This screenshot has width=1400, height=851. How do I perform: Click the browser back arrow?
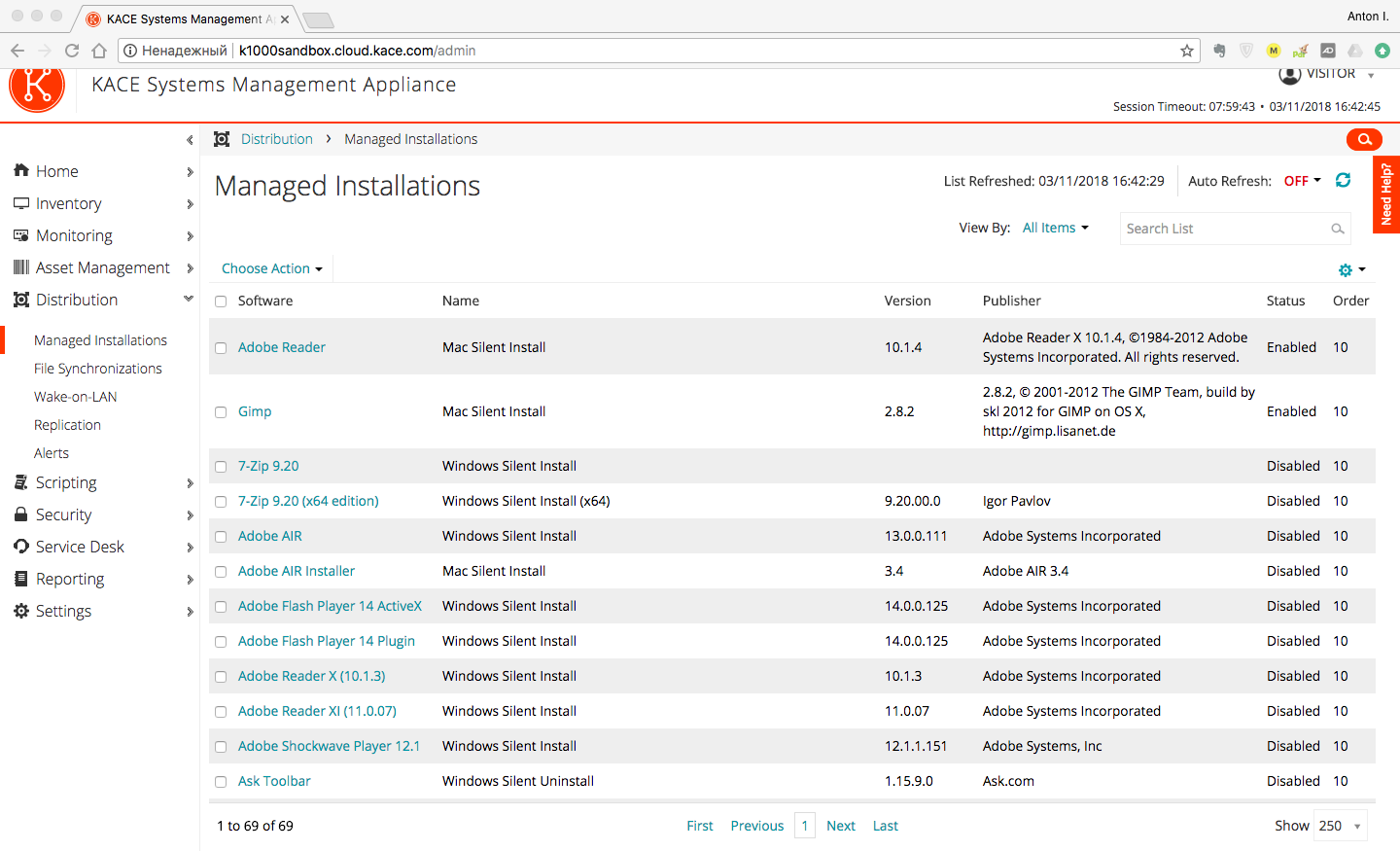pos(17,51)
